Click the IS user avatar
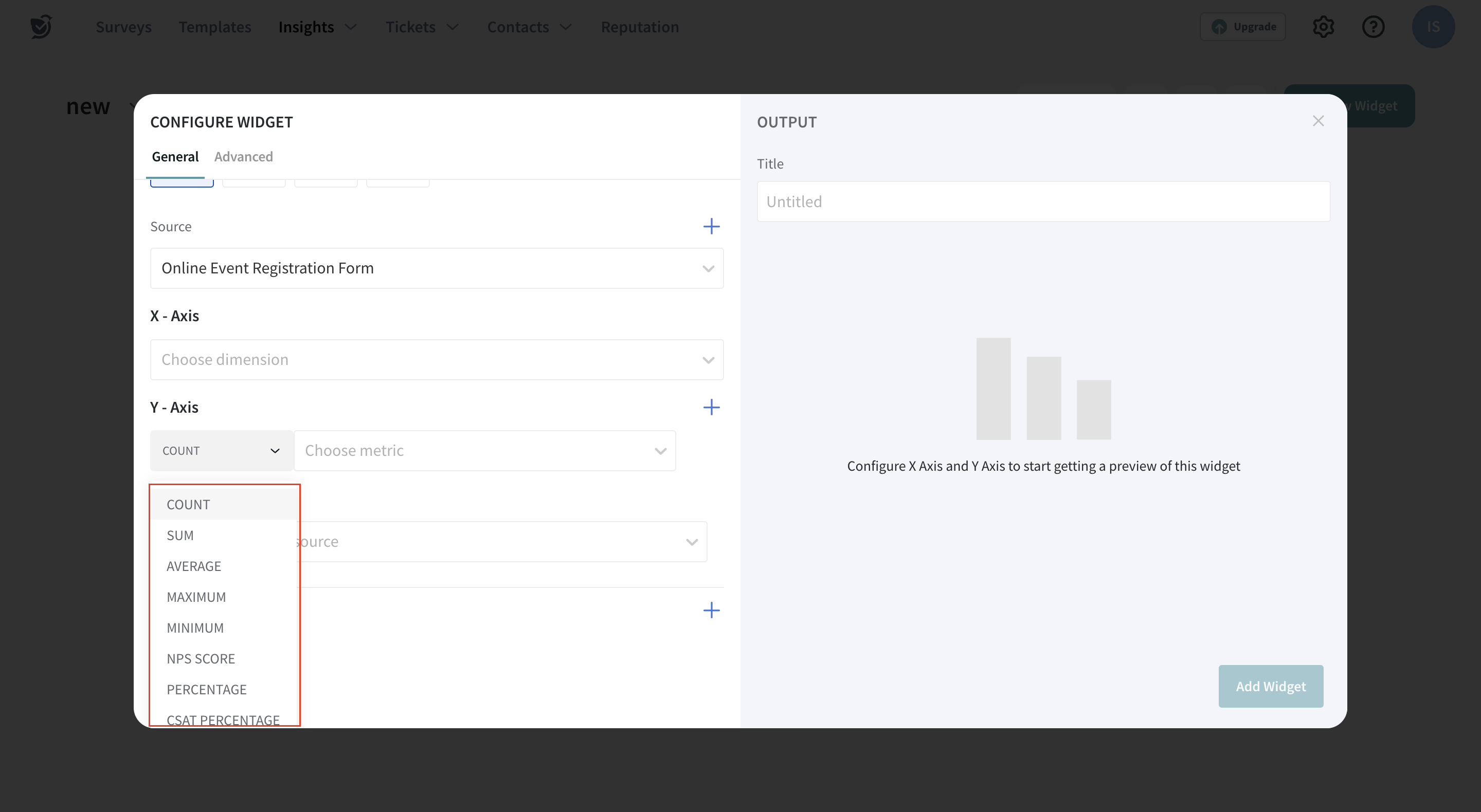 point(1433,26)
